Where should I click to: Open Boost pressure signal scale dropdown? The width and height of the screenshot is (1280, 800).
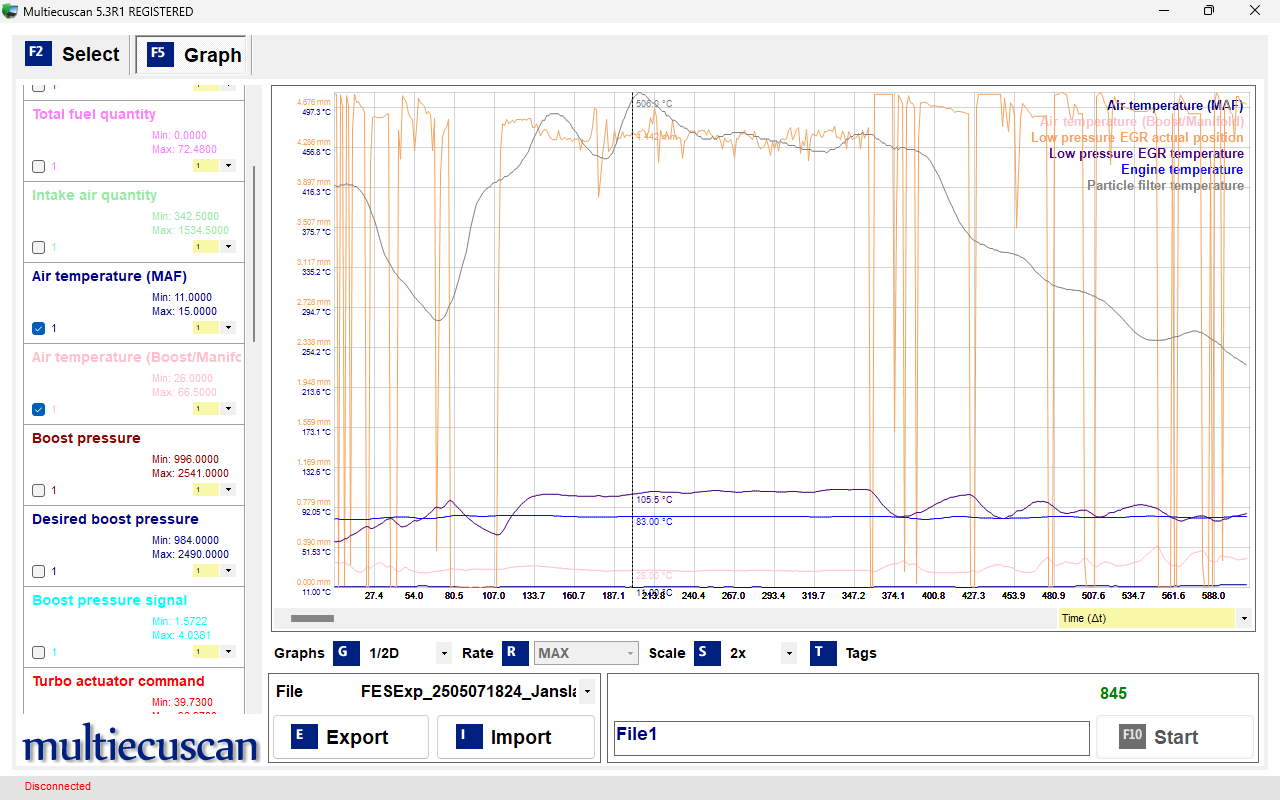click(228, 652)
